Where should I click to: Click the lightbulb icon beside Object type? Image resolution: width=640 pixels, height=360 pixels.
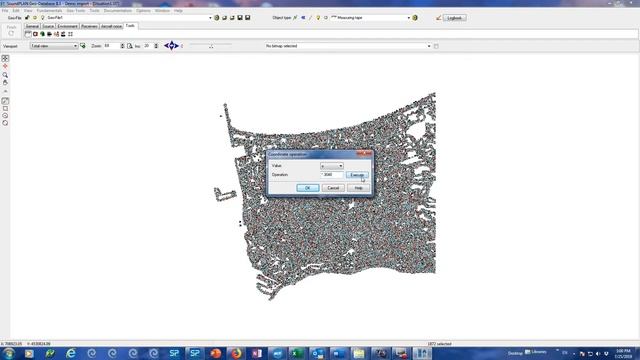tap(318, 18)
